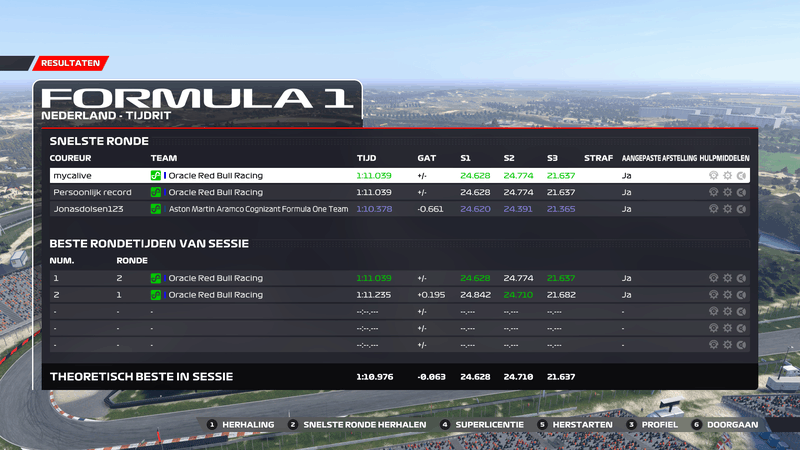Click BESTE RONDETIJDEN VAN SESSIE heading
800x450 pixels.
[x=149, y=244]
